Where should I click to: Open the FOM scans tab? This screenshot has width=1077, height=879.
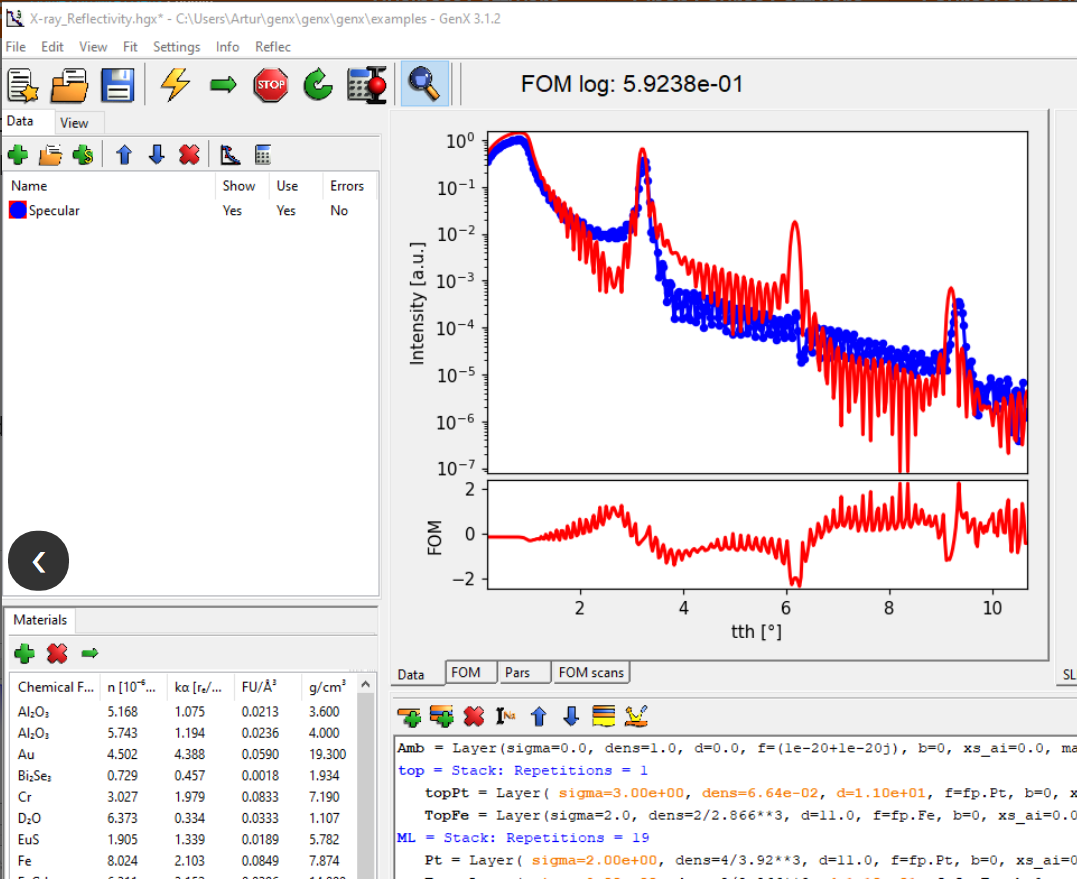pyautogui.click(x=591, y=672)
